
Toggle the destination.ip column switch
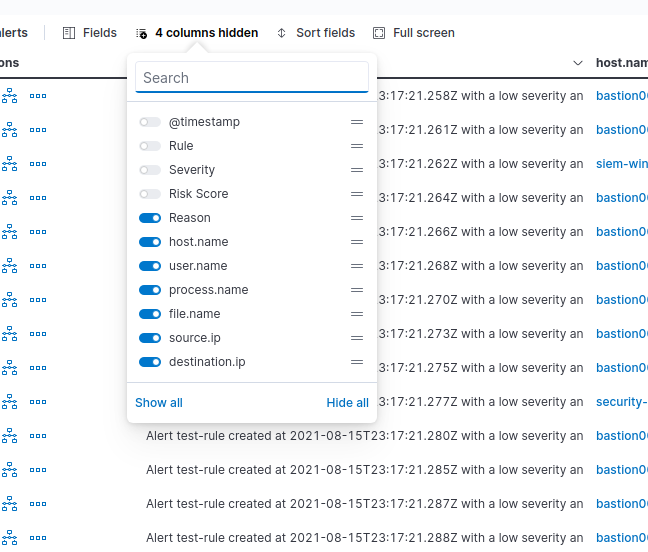click(150, 362)
